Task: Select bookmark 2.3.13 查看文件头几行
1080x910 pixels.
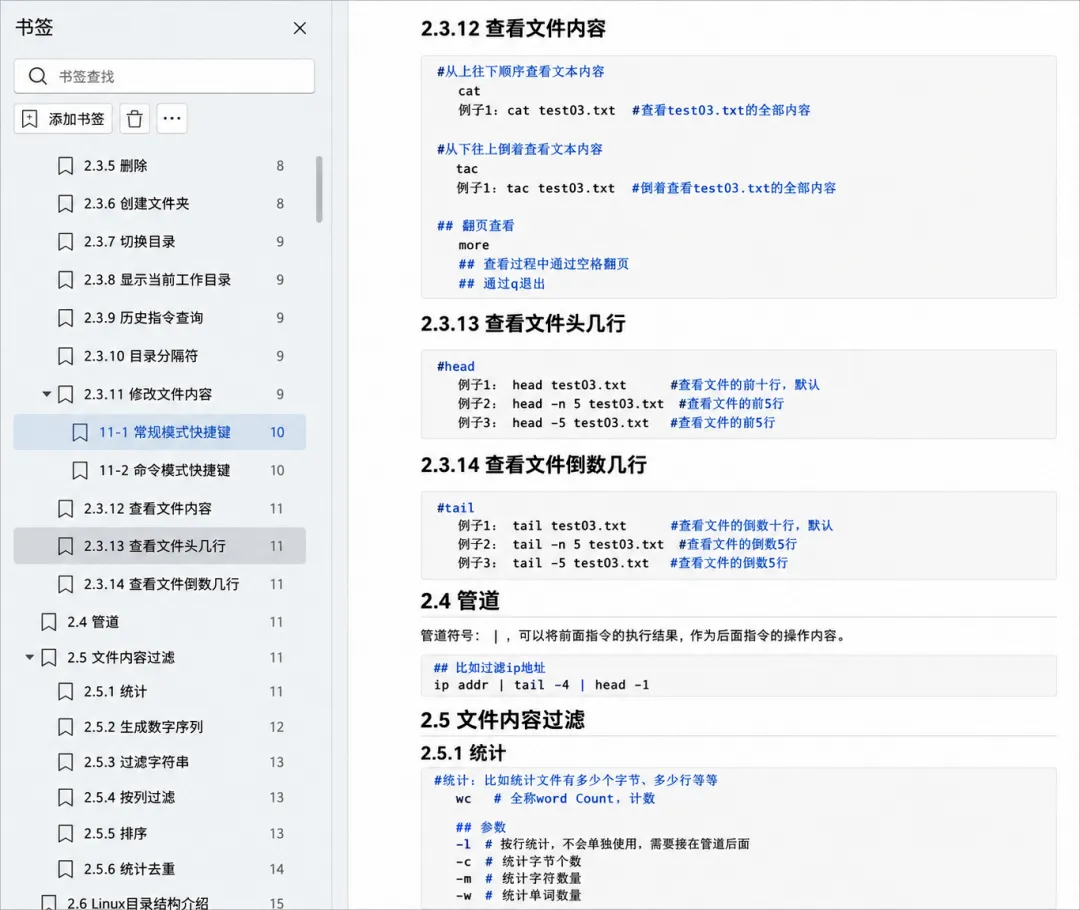Action: (x=160, y=546)
